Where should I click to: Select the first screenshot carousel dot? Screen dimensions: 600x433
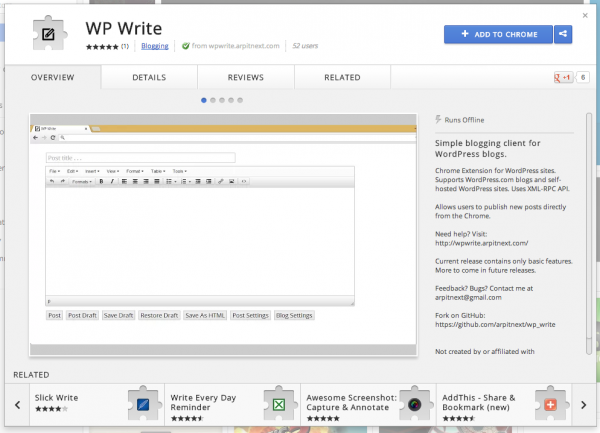pyautogui.click(x=204, y=100)
